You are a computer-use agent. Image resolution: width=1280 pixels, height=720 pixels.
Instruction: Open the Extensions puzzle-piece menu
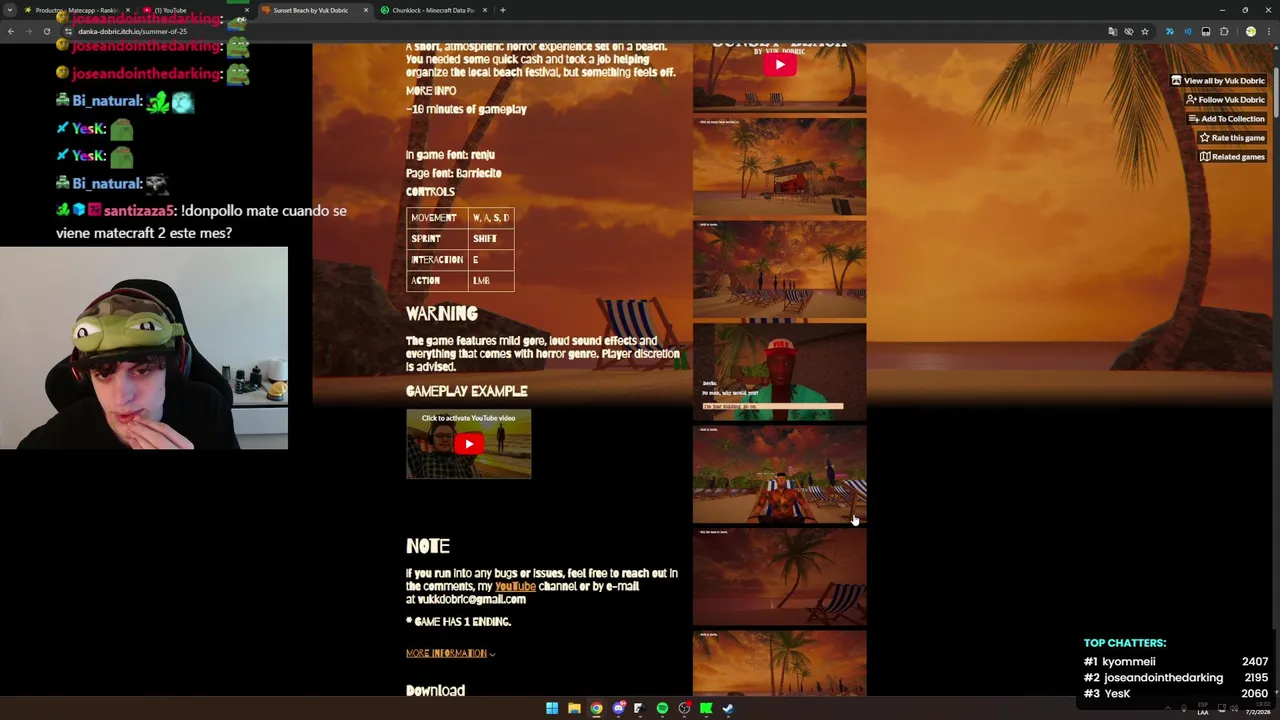pyautogui.click(x=1224, y=31)
